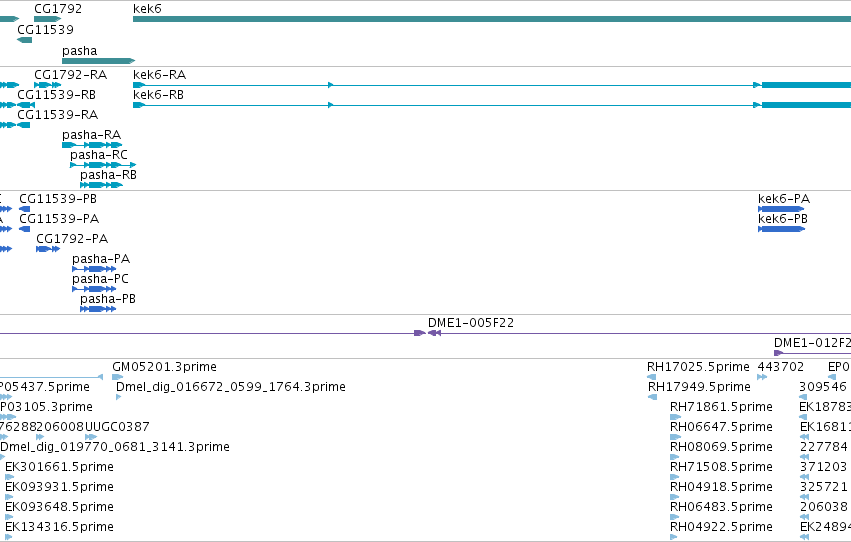
Task: Click feature 309546
Action: tap(803, 397)
